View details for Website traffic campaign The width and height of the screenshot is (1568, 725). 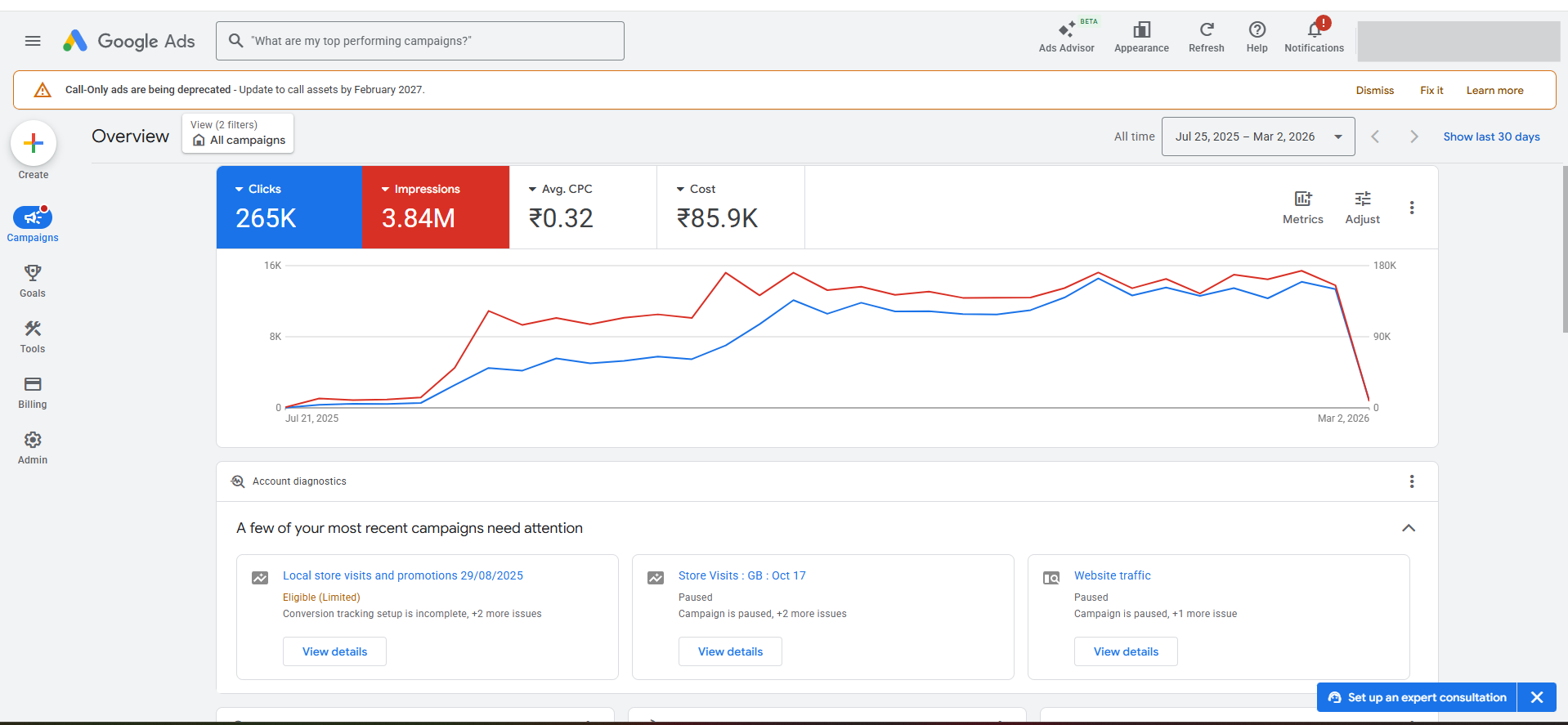coord(1126,651)
